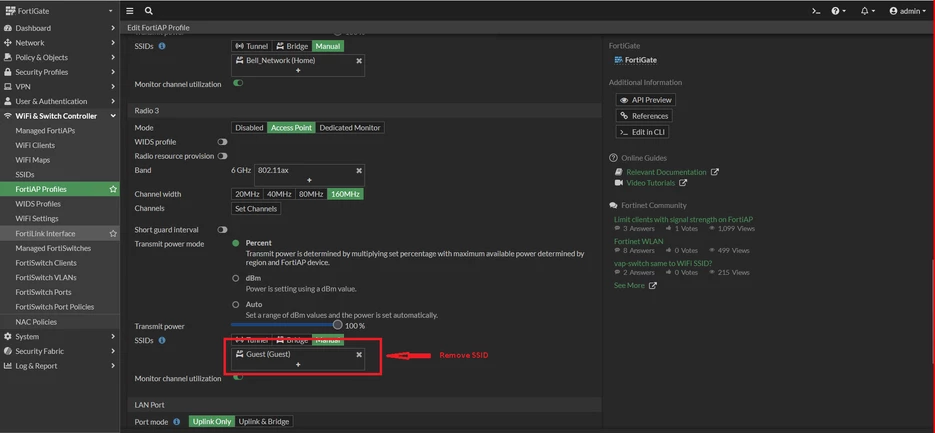Image resolution: width=935 pixels, height=433 pixels.
Task: Open Managed FortiSwitches page
Action: tap(53, 248)
